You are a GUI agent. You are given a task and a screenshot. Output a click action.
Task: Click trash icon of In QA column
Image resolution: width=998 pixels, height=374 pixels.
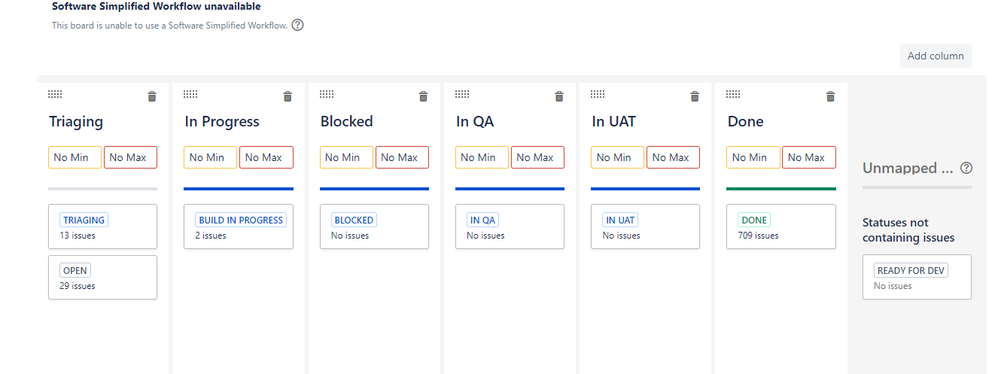559,97
